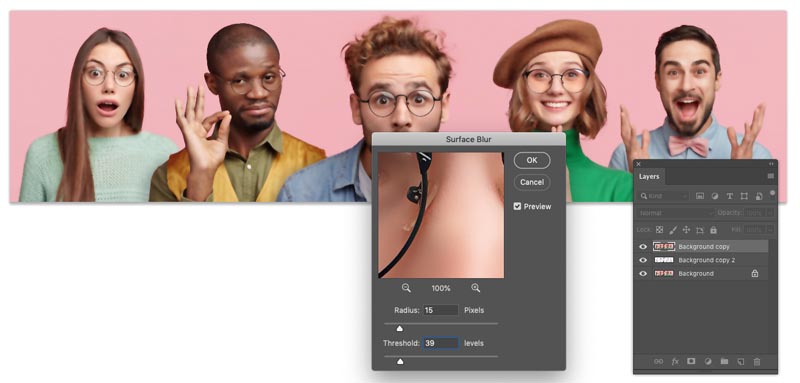800x383 pixels.
Task: Zoom in the Surface Blur preview
Action: (x=476, y=288)
